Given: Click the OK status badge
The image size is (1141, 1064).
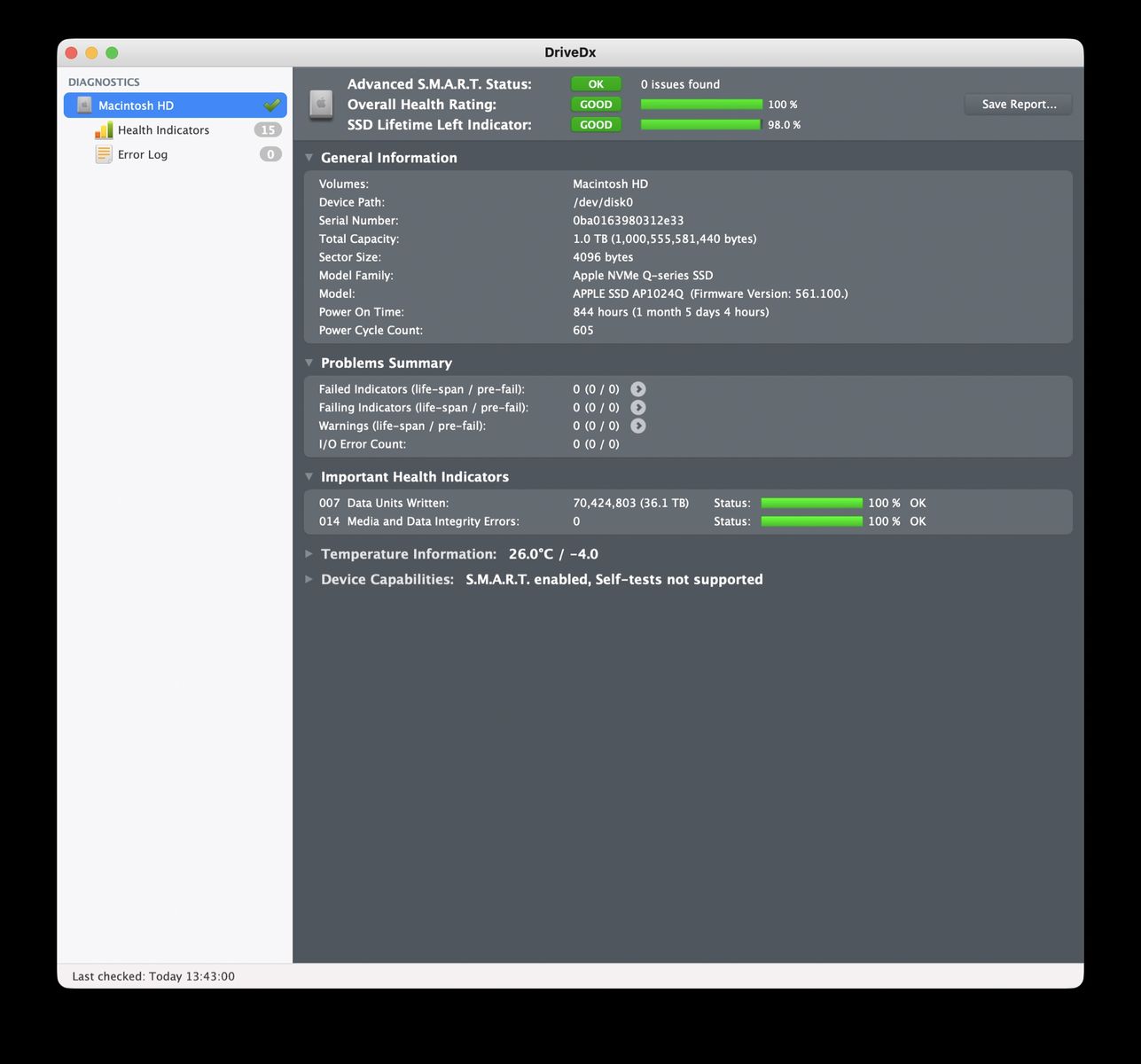Looking at the screenshot, I should (x=596, y=84).
